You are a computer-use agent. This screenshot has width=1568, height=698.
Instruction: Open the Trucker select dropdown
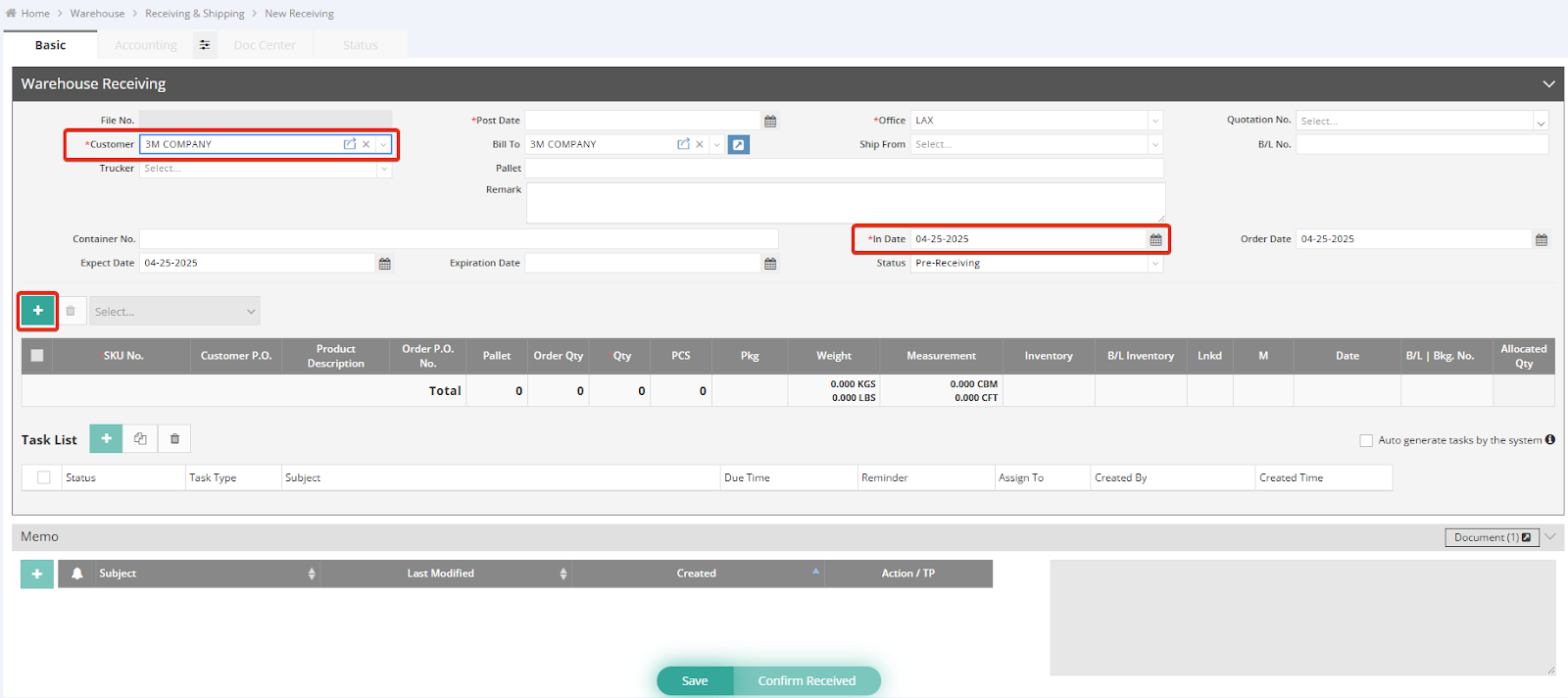pyautogui.click(x=384, y=169)
